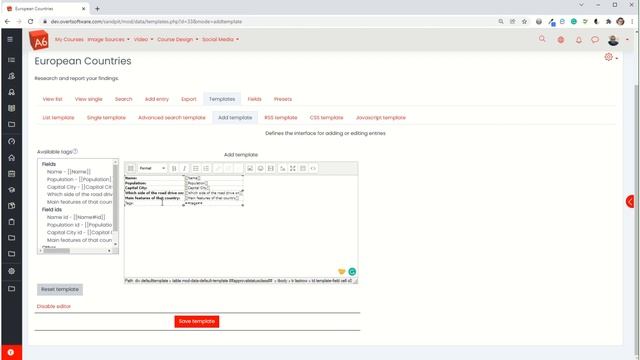Select the Population - [[Population]] tag

click(x=79, y=179)
